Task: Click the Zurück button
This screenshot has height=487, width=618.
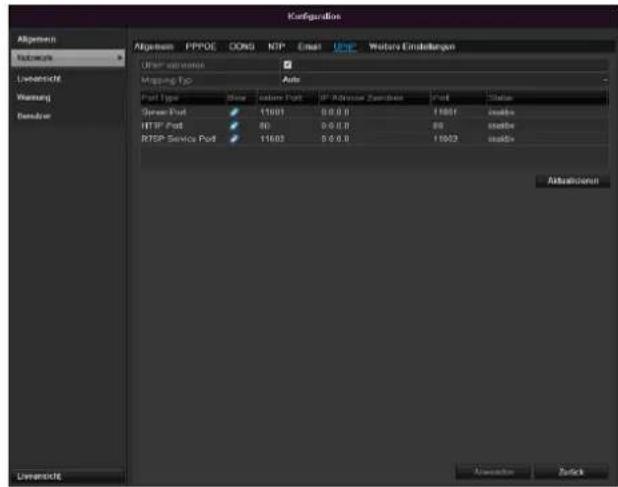Action: coord(571,472)
